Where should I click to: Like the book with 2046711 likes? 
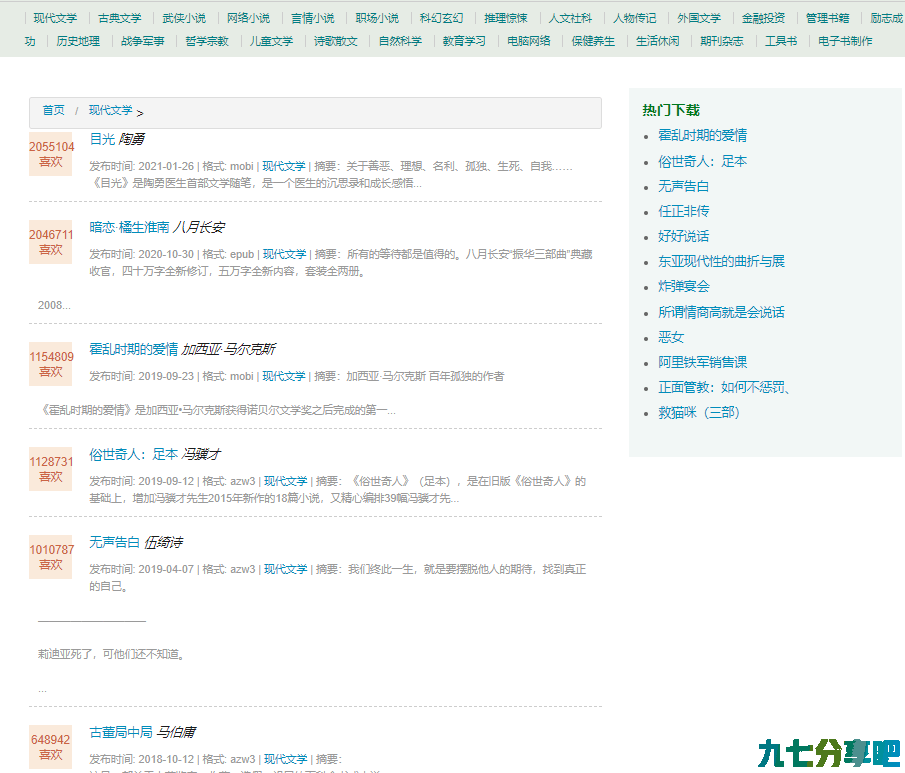pos(51,242)
